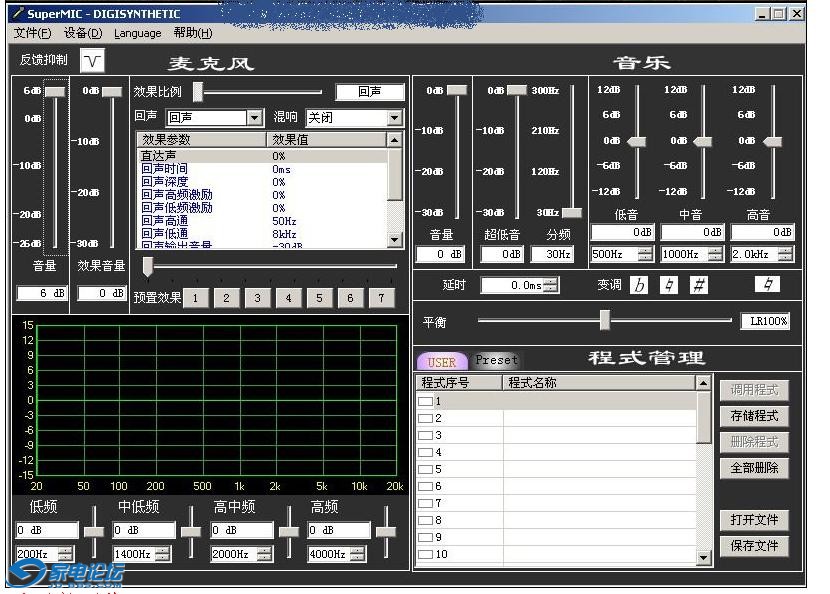Adjust the 0.0ms delay stepper
The width and height of the screenshot is (830, 594).
551,285
